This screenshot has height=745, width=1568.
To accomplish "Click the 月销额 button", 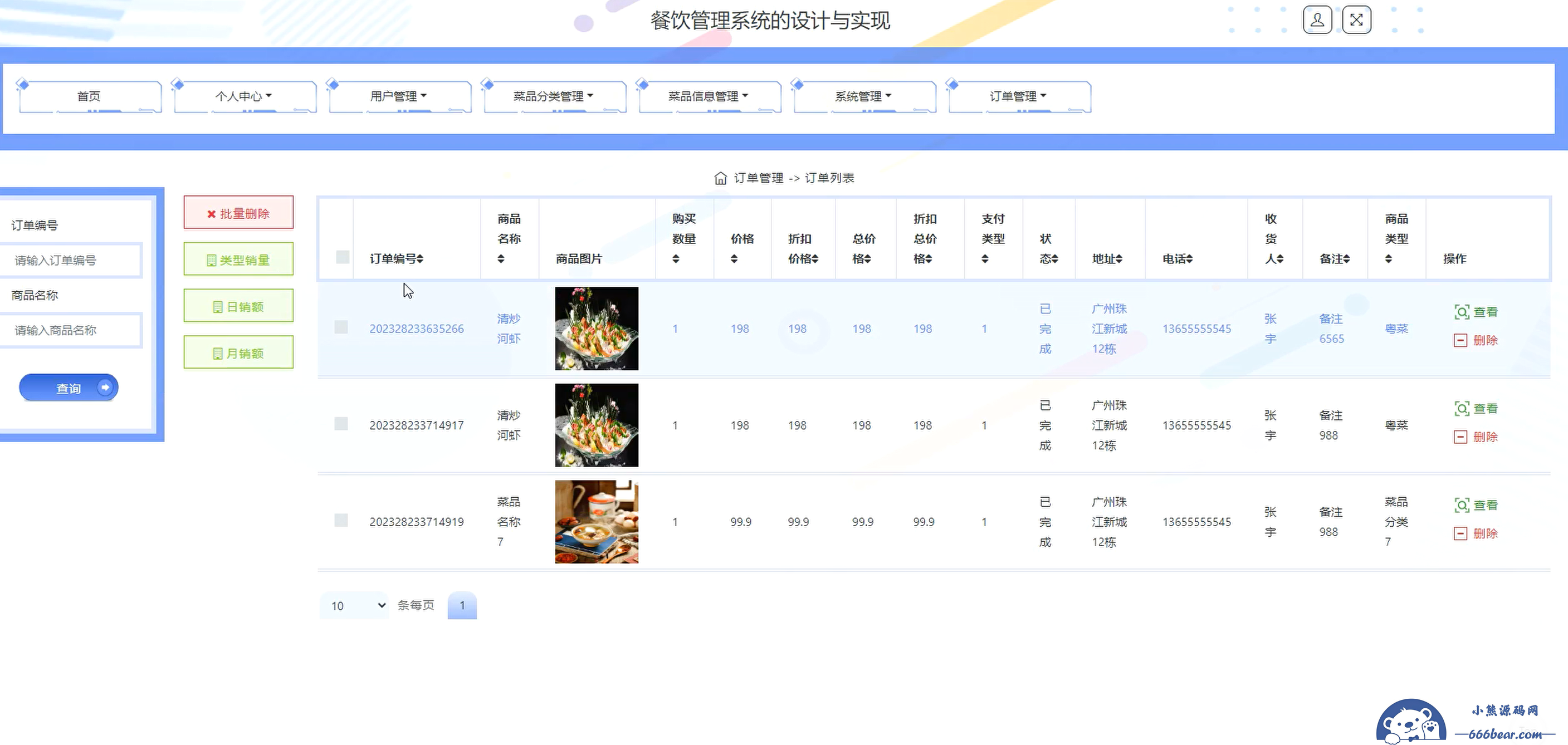I will 238,353.
